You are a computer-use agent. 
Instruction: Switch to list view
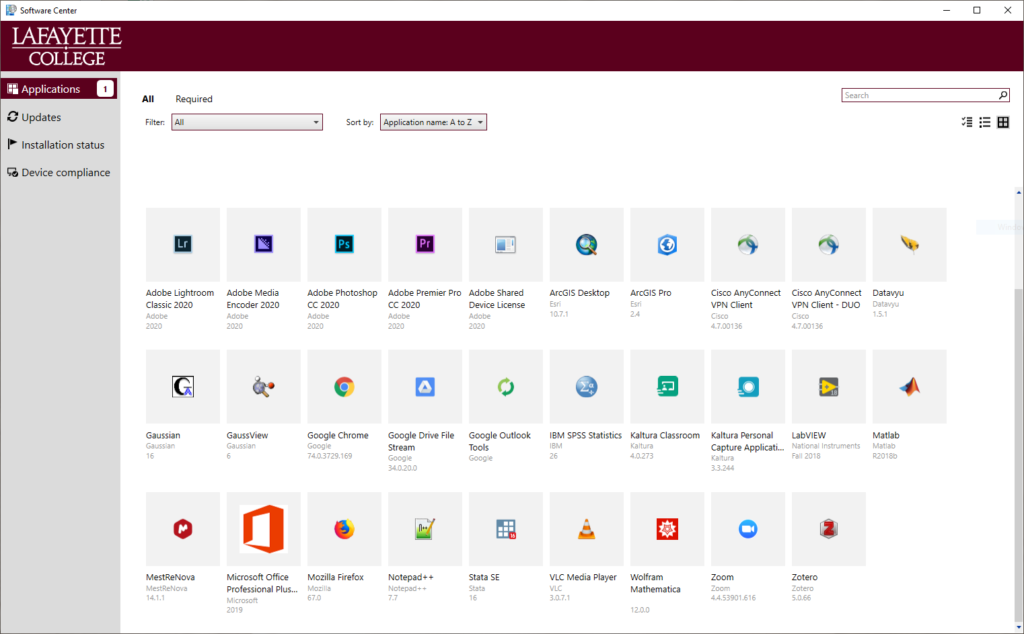pos(986,121)
